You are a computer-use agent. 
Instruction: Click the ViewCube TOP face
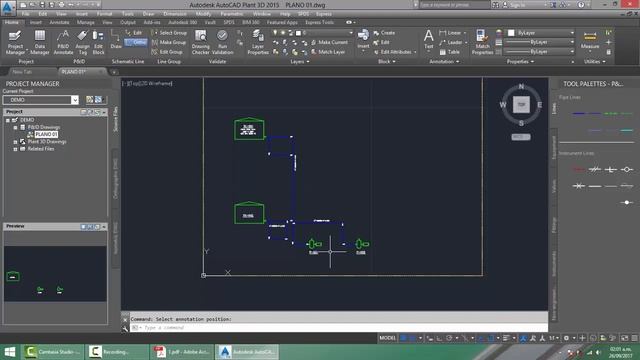[521, 104]
